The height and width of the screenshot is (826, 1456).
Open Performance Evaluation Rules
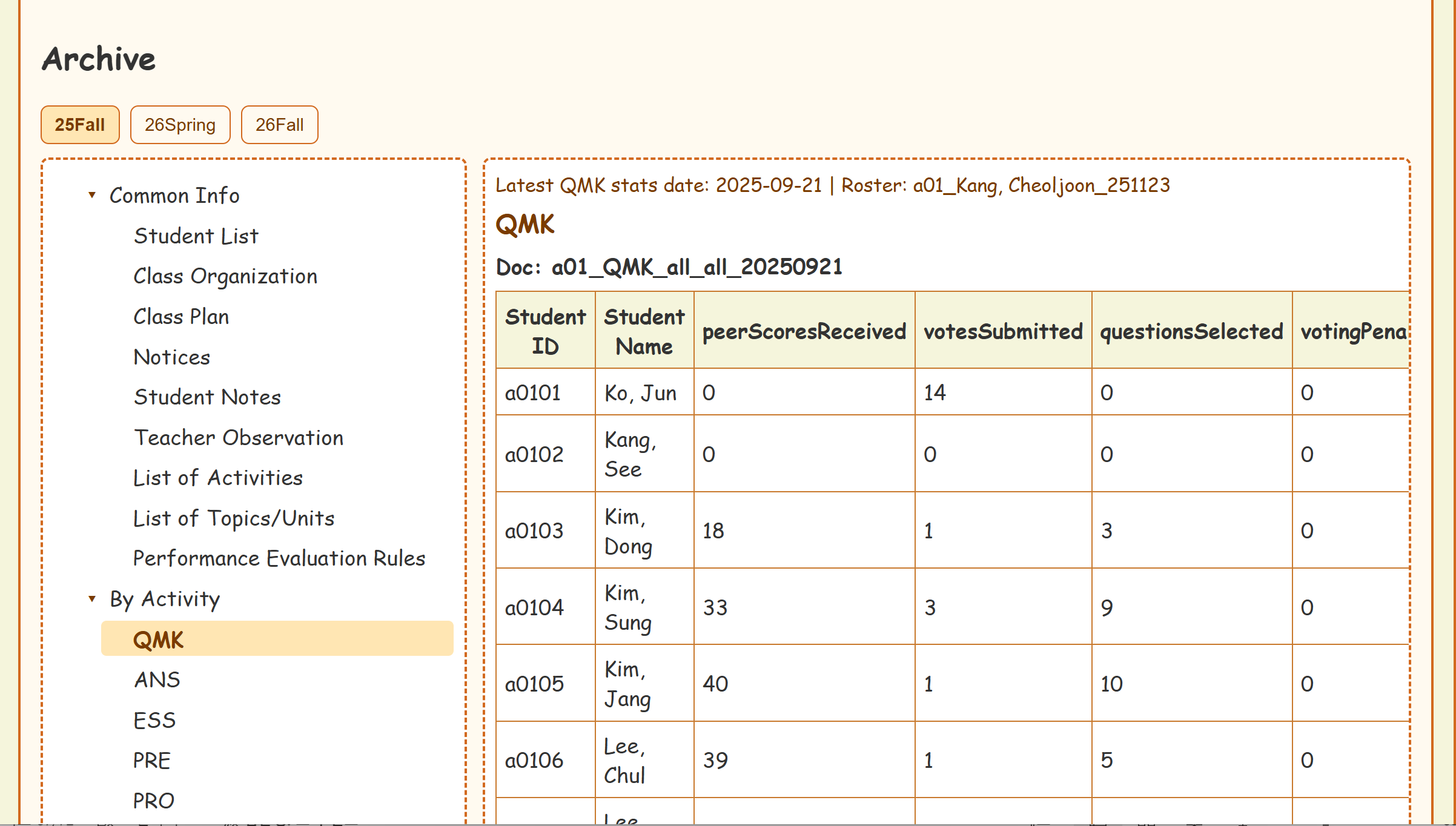pyautogui.click(x=279, y=558)
